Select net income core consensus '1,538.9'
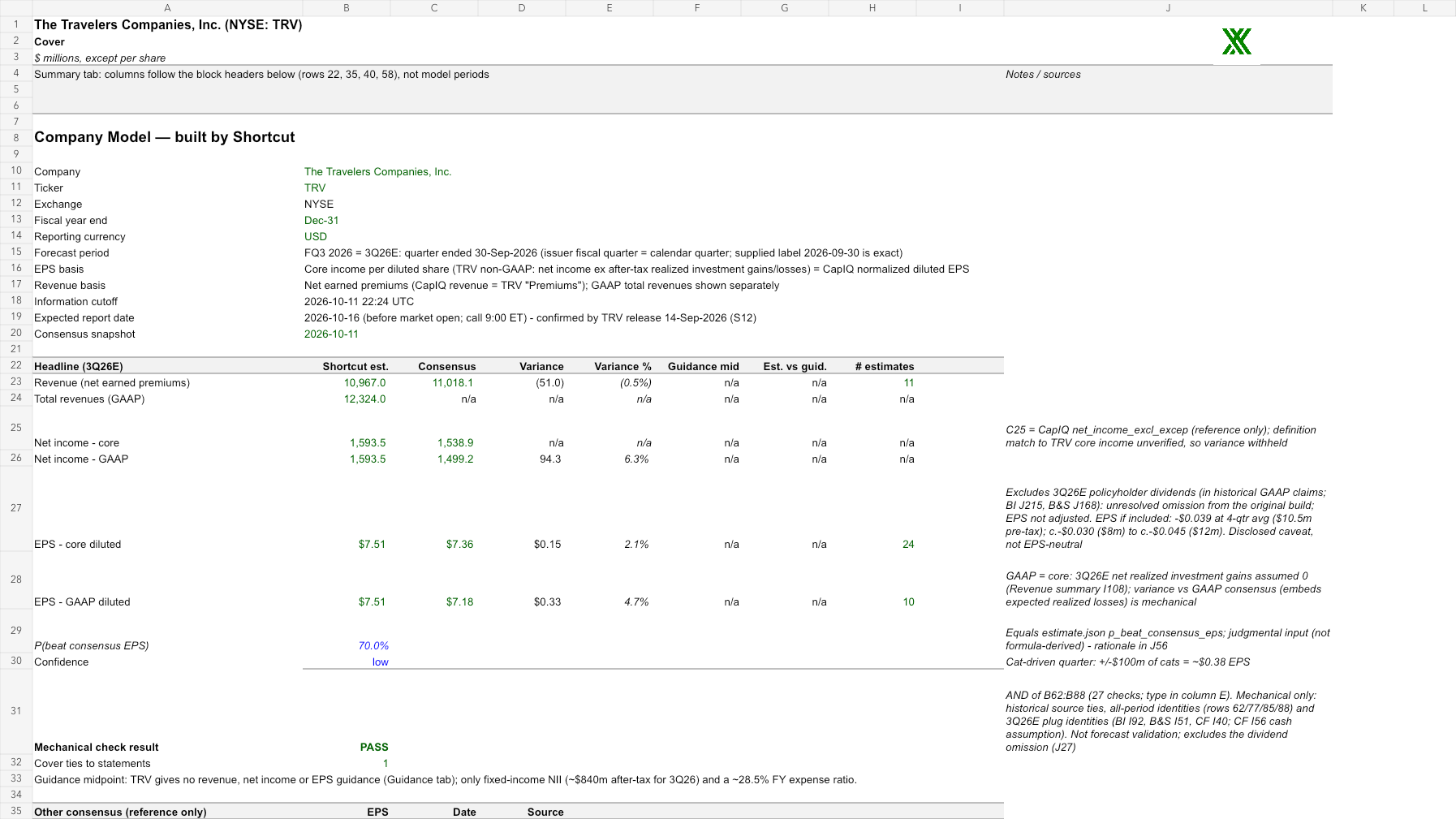The width and height of the screenshot is (1456, 819). (455, 442)
